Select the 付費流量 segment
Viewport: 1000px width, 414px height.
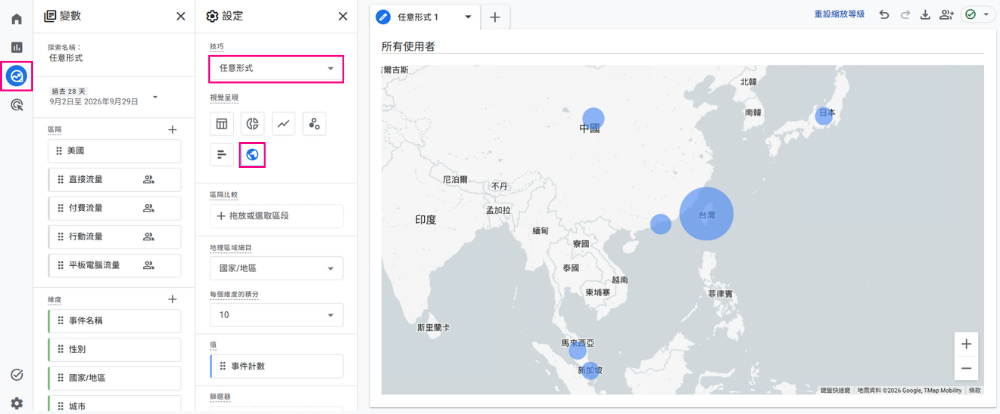[x=115, y=208]
